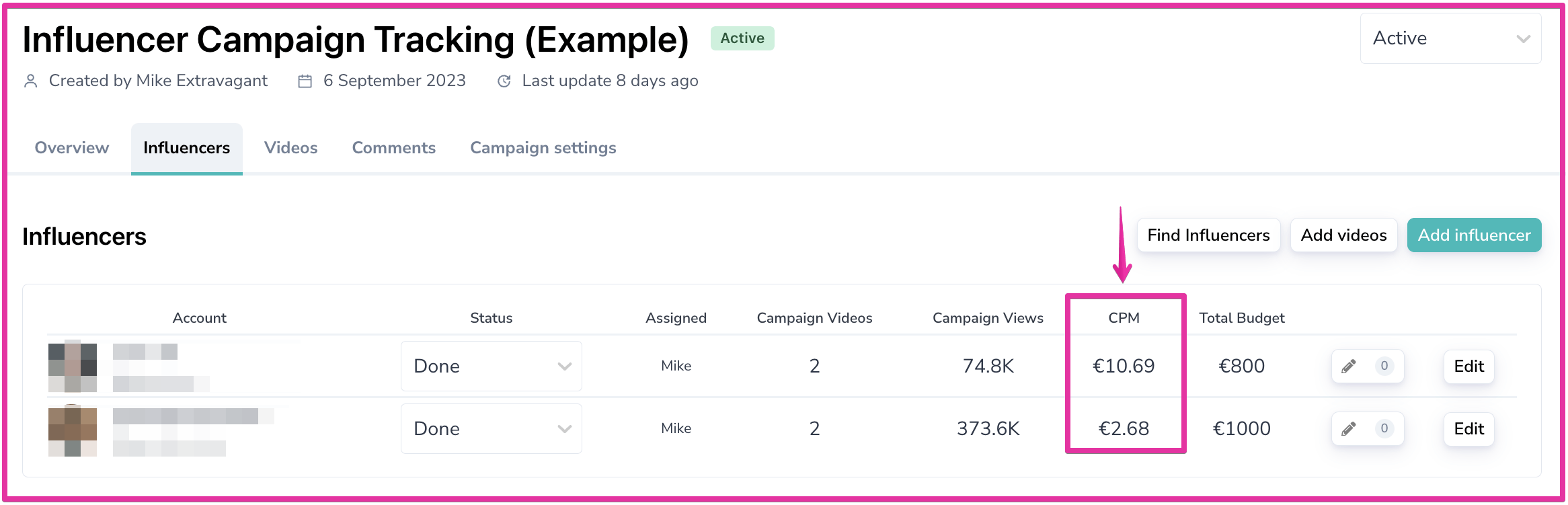
Task: Edit the second influencer with €1000 budget
Action: coord(1468,429)
